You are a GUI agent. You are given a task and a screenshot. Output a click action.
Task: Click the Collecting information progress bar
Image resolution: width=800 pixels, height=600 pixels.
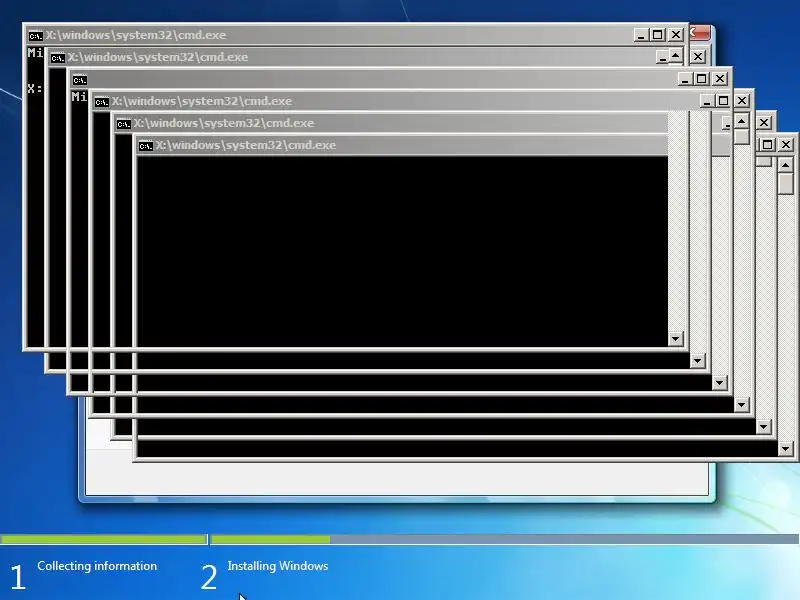point(104,539)
